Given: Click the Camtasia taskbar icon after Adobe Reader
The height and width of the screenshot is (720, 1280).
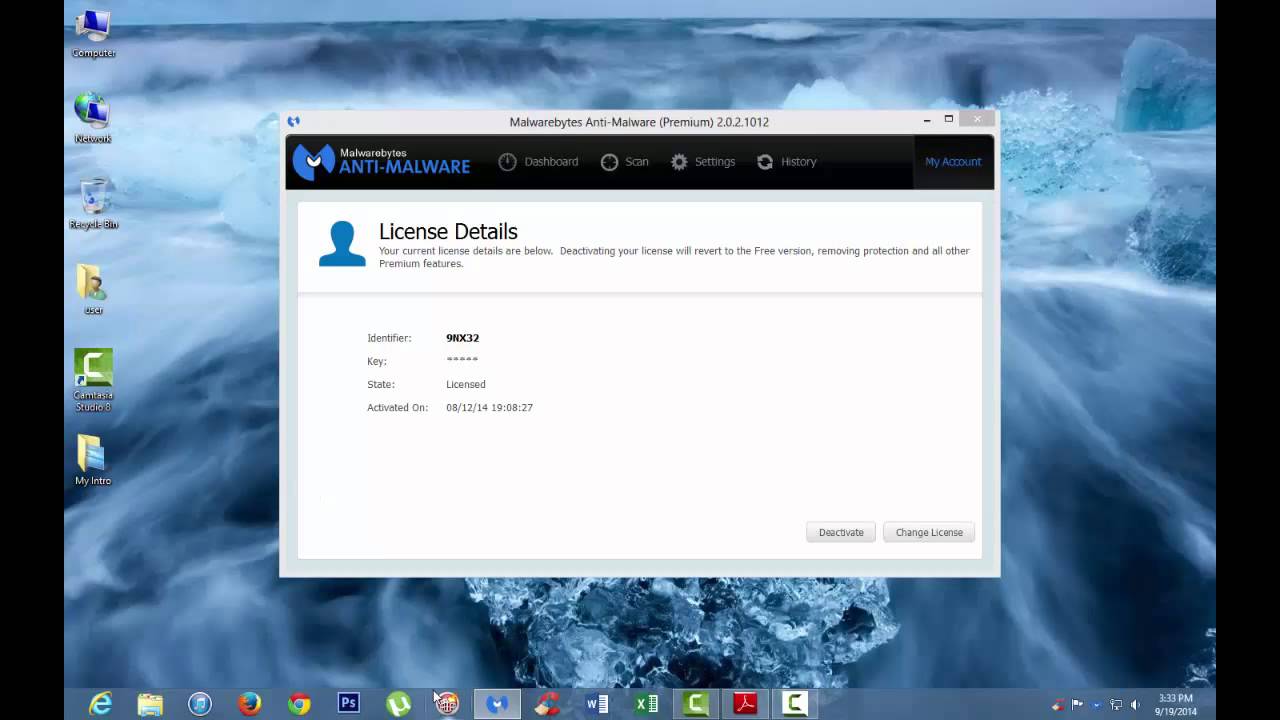Looking at the screenshot, I should coord(795,704).
